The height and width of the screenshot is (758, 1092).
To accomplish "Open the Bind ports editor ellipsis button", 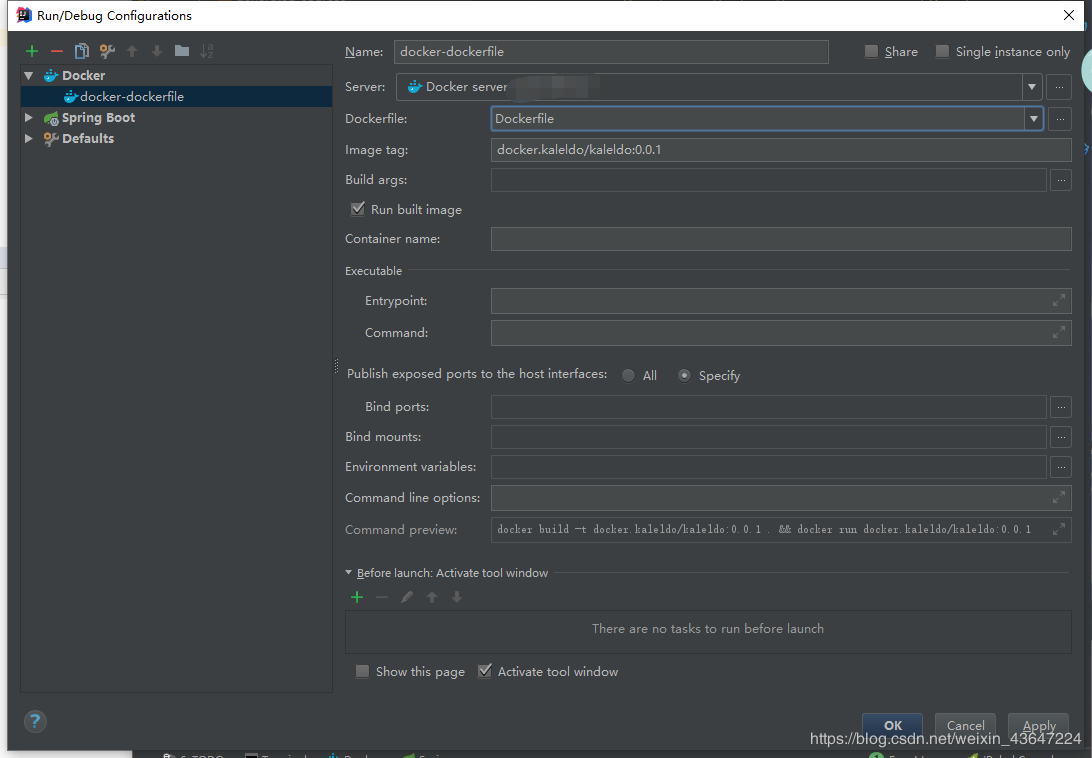I will tap(1061, 406).
